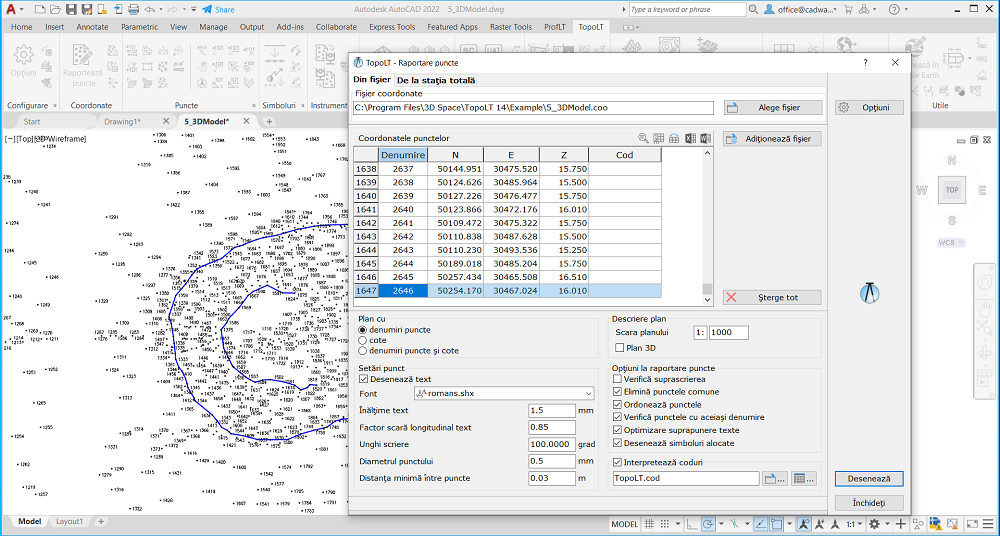The image size is (1000, 536).
Task: Click the New drawing icon in quick access toolbar
Action: [40, 10]
